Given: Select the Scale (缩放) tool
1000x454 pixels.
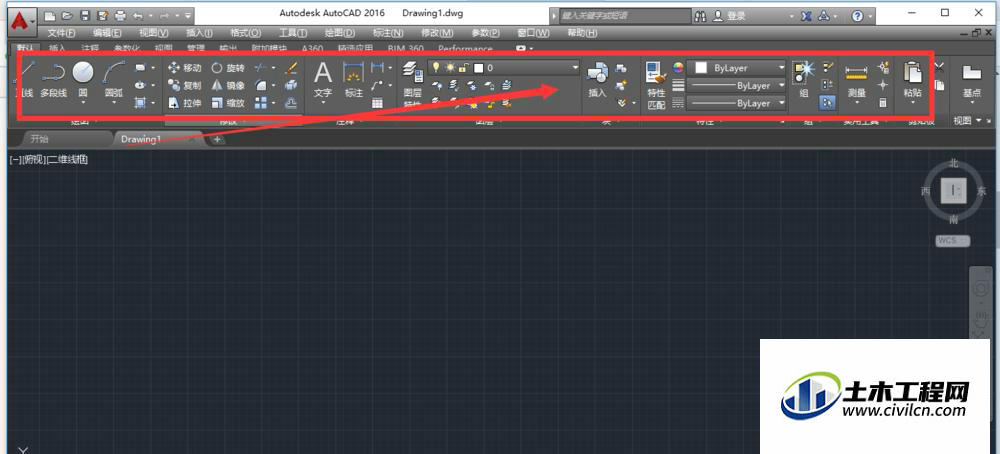Looking at the screenshot, I should coord(227,103).
